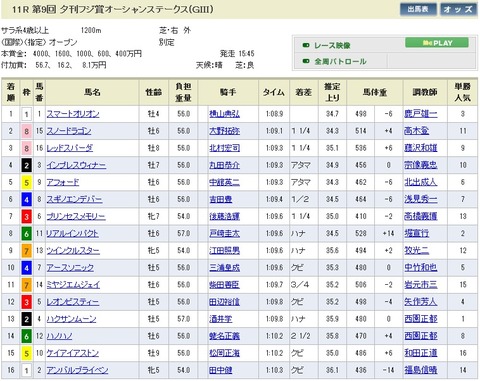480x381 pixels.
Task: Select trainer 浅見秀一
Action: pyautogui.click(x=421, y=199)
